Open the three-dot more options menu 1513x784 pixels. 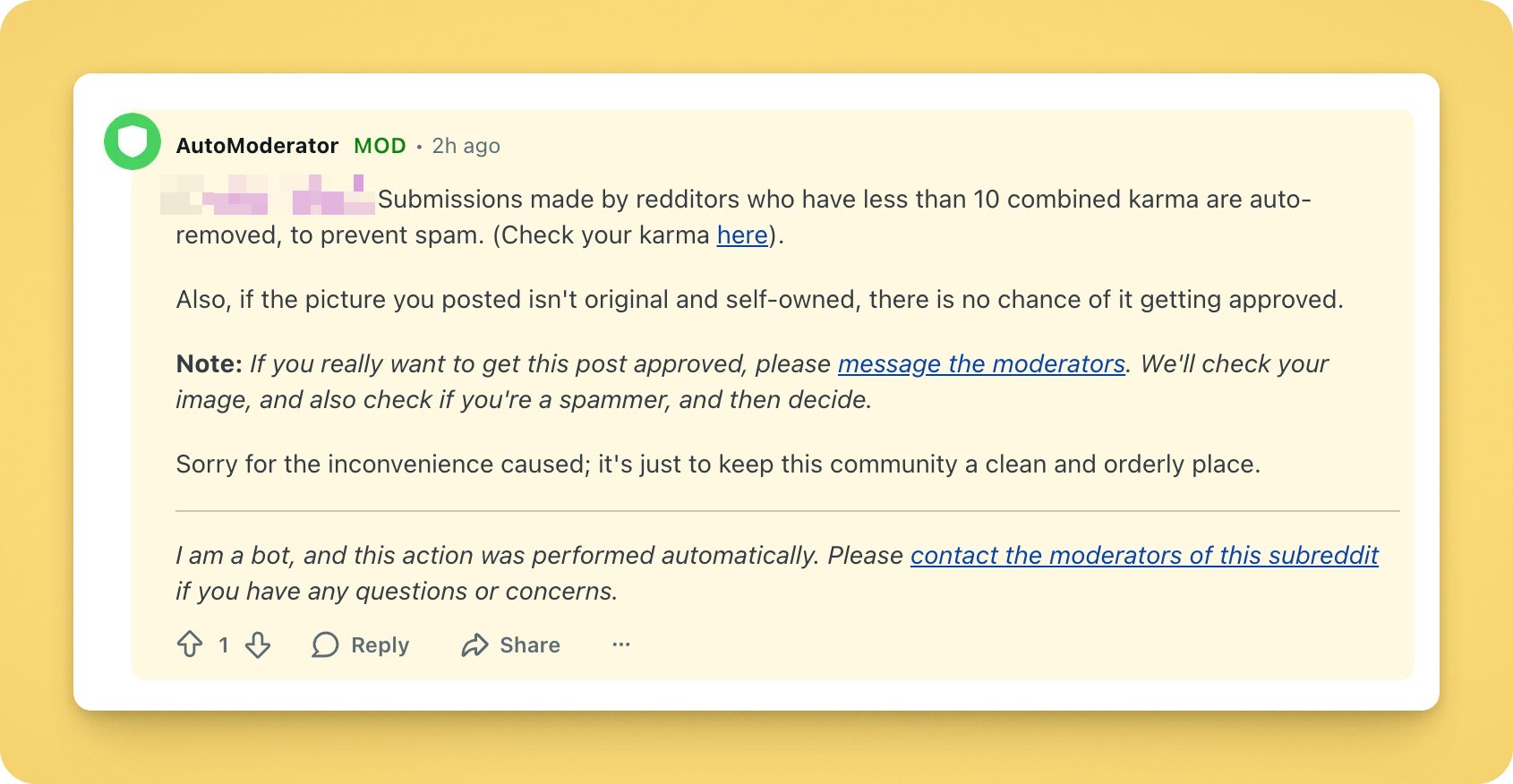(621, 644)
